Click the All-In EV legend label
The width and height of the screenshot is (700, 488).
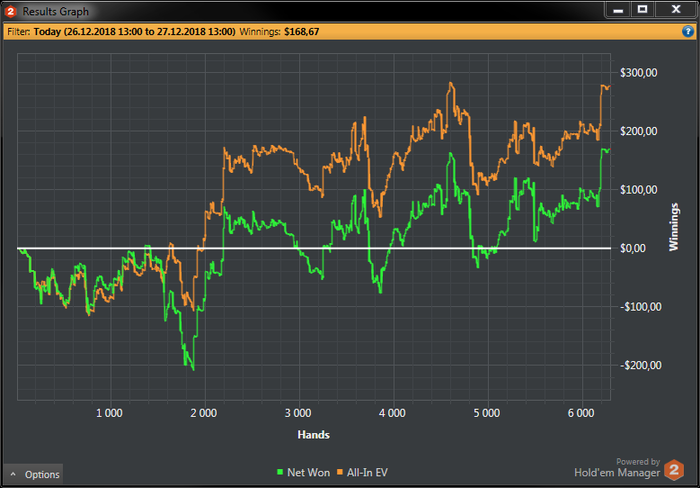367,472
